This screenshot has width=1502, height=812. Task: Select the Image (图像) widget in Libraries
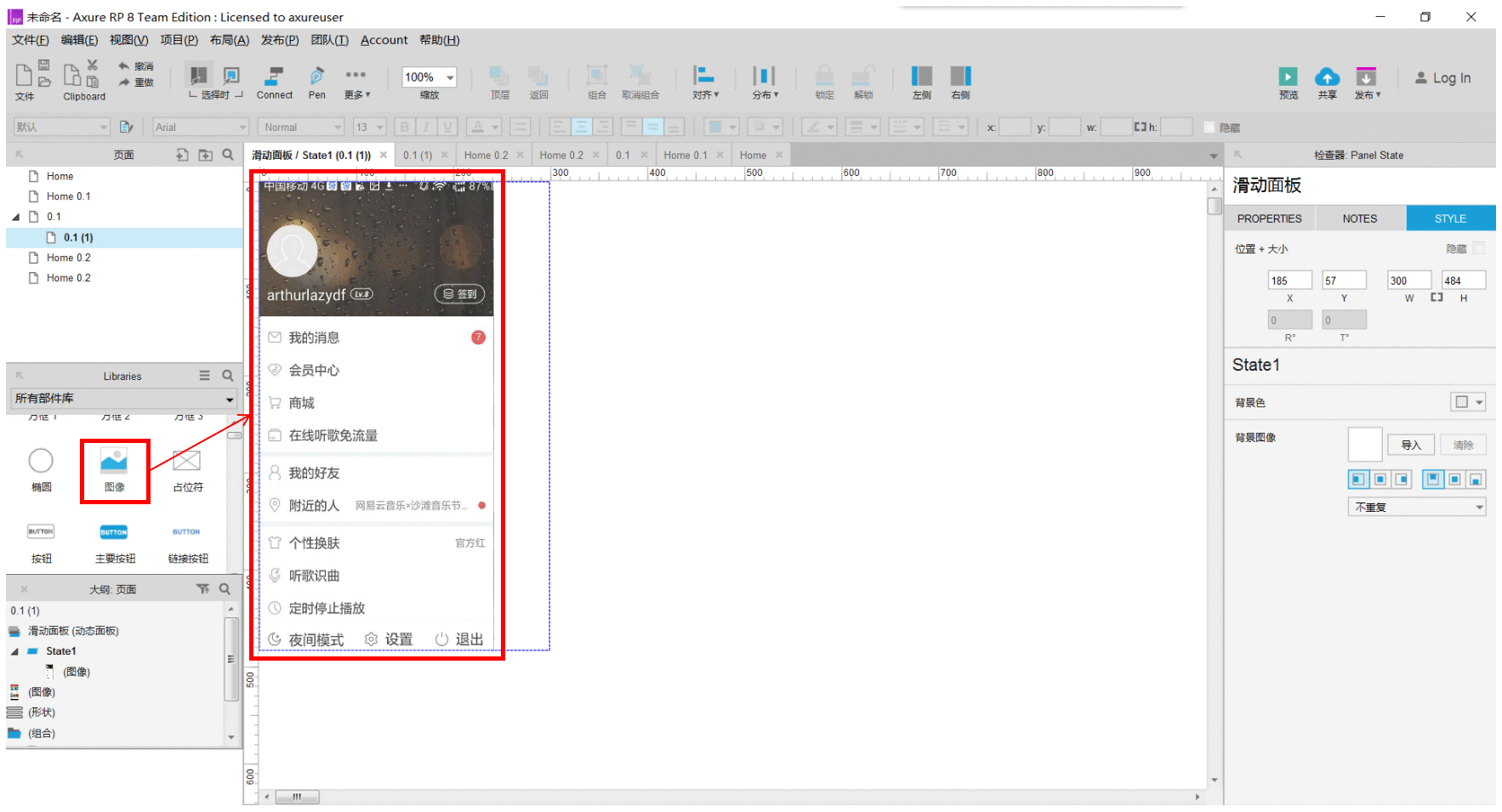point(114,470)
